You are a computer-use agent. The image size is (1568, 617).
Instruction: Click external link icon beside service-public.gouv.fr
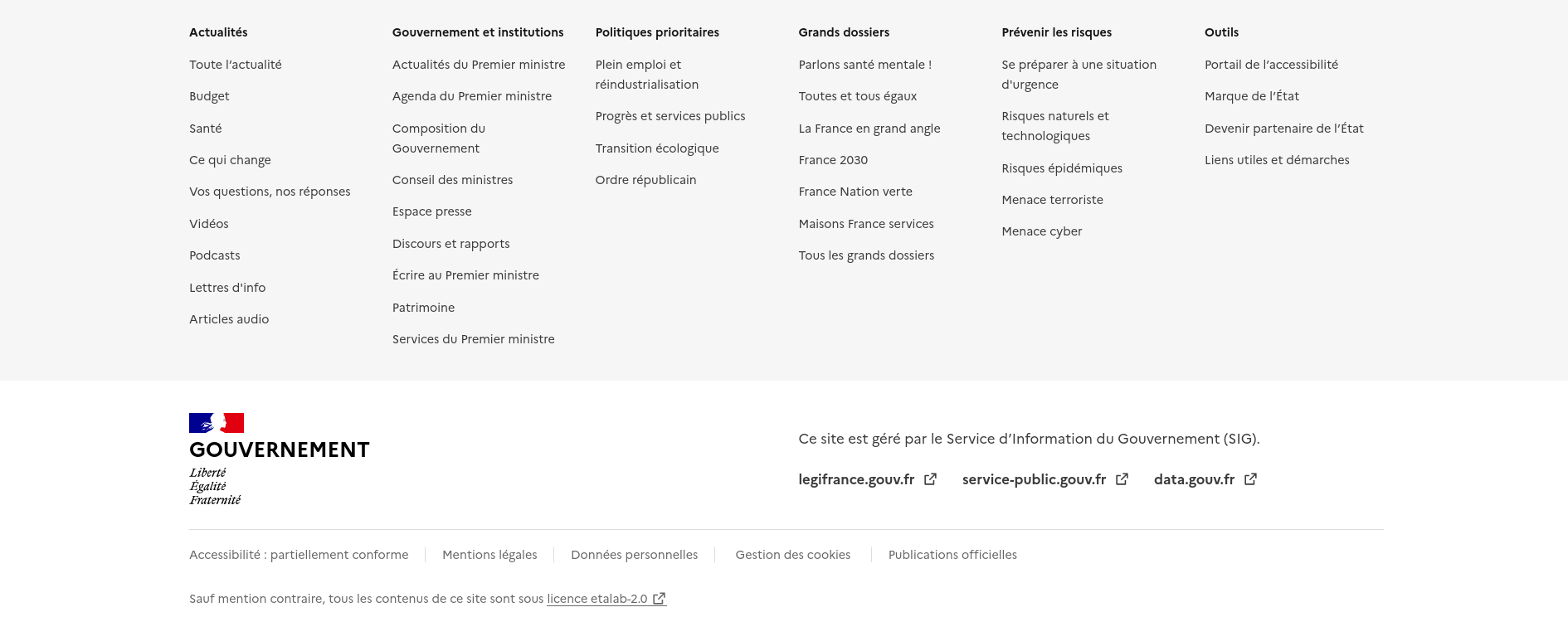[1122, 479]
